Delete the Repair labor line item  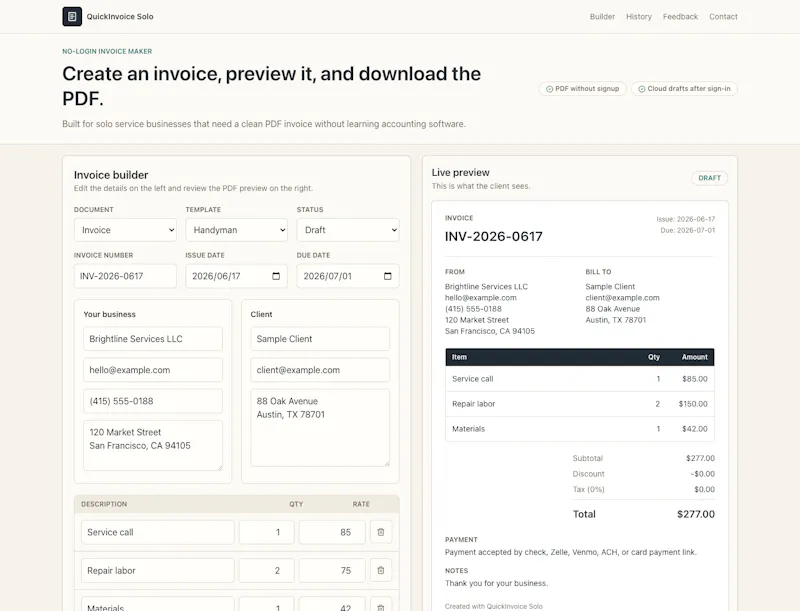click(x=381, y=570)
